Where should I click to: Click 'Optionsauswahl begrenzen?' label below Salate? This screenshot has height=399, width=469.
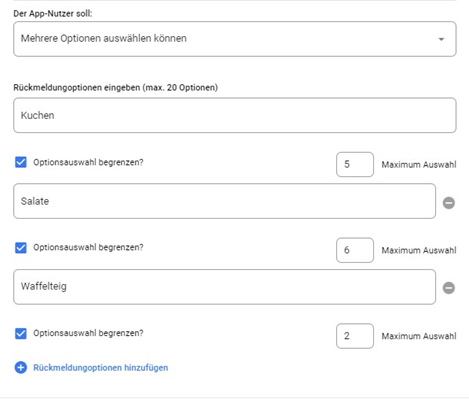(x=88, y=247)
